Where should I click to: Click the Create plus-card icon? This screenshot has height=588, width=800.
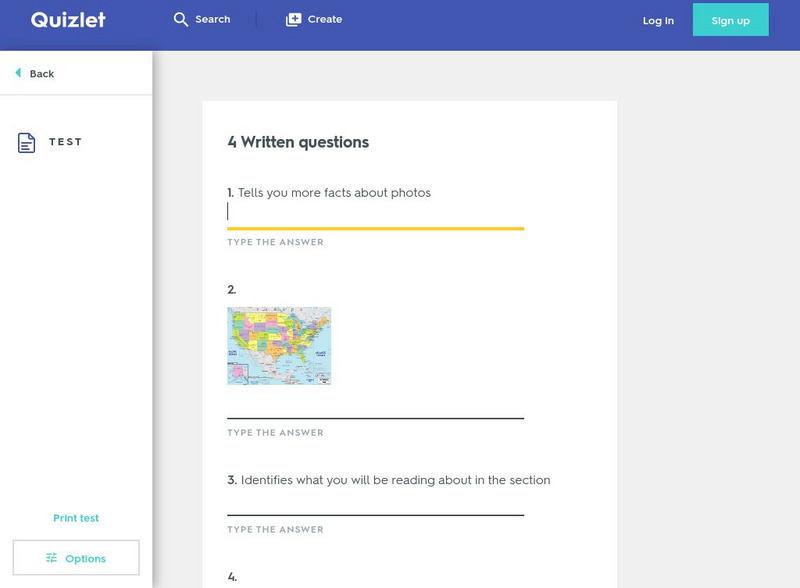(x=293, y=19)
